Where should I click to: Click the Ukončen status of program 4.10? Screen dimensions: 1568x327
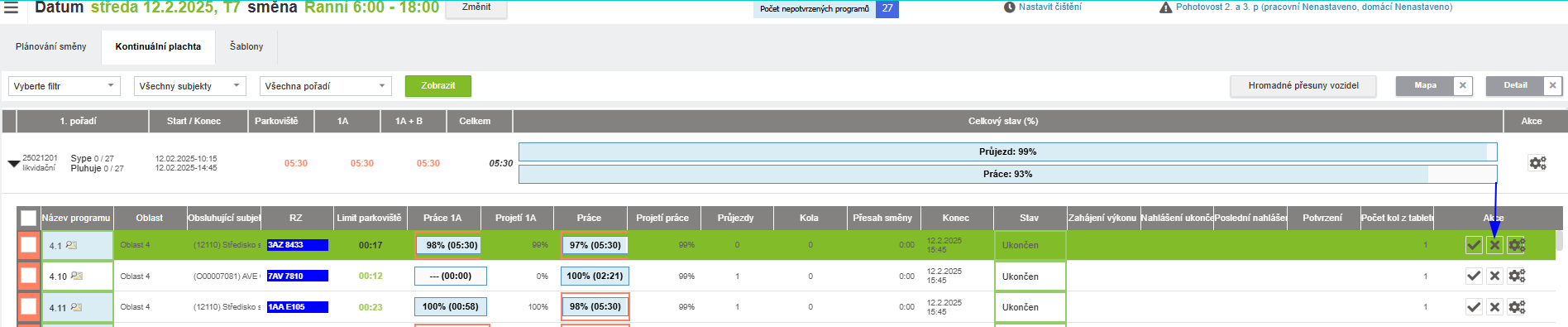click(1030, 277)
